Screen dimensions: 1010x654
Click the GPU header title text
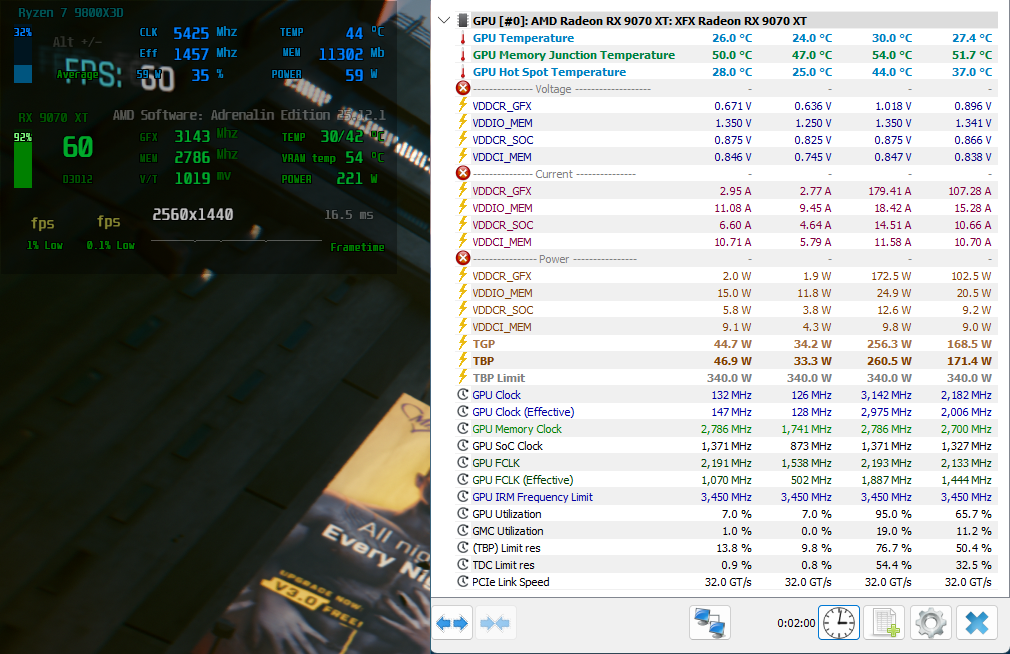(639, 21)
